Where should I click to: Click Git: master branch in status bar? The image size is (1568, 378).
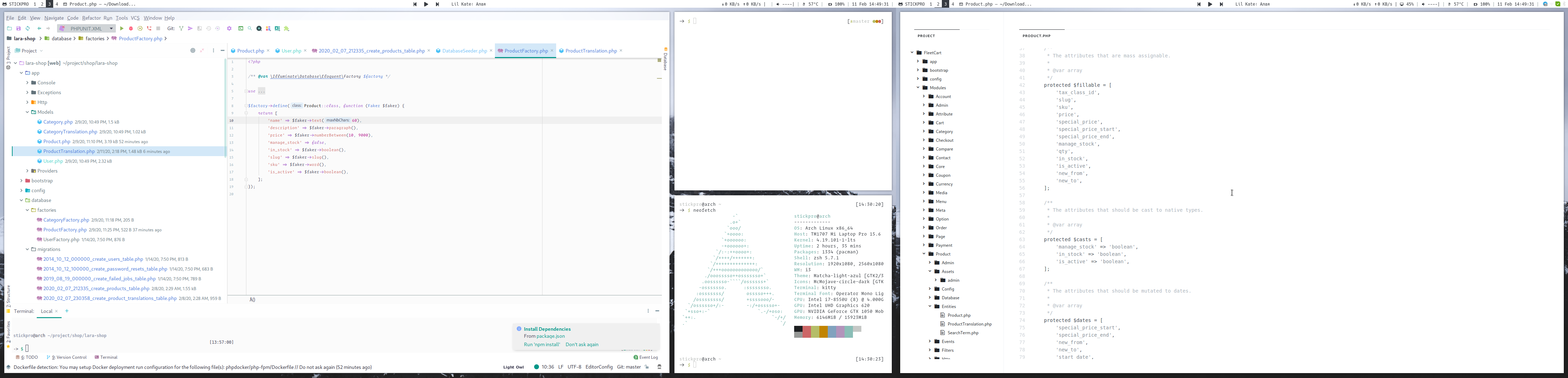[x=629, y=367]
